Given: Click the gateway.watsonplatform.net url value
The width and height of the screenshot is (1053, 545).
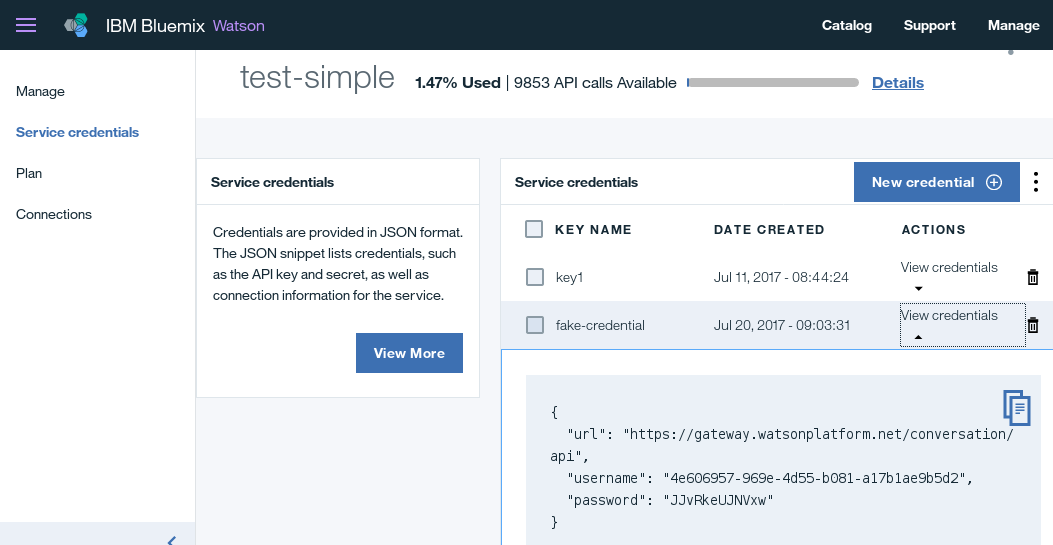Looking at the screenshot, I should tap(782, 445).
